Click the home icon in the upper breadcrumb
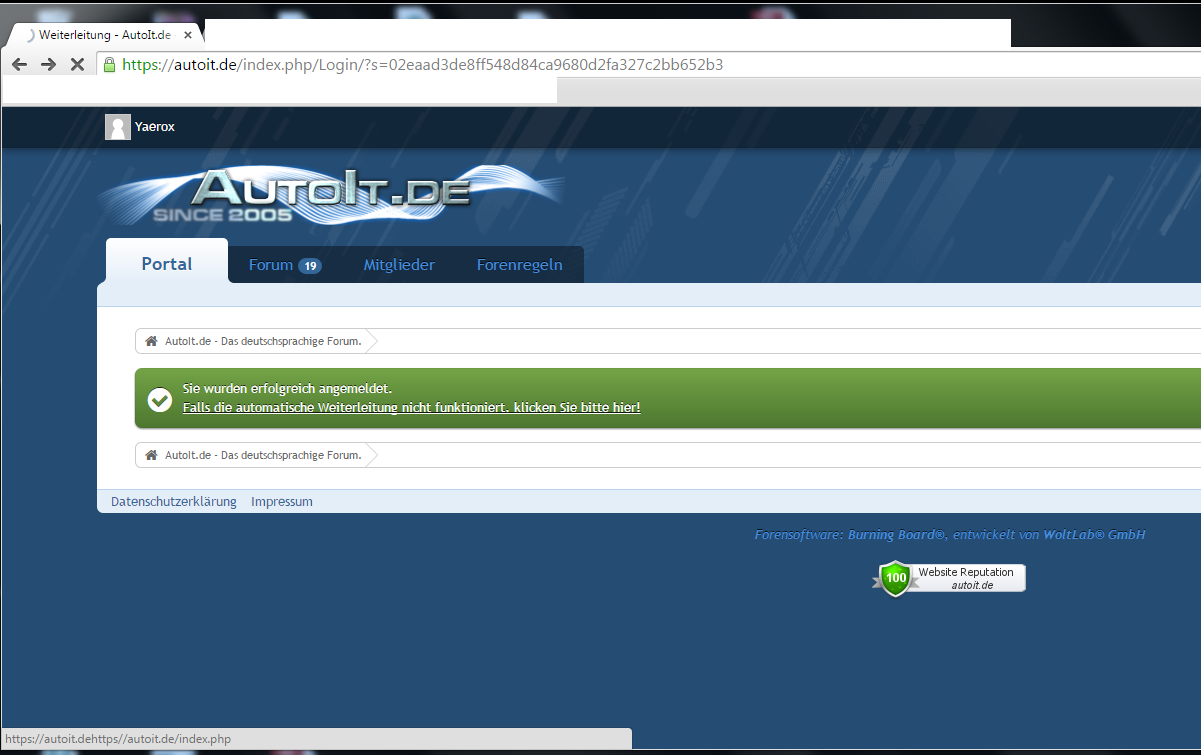The image size is (1201, 755). click(151, 341)
